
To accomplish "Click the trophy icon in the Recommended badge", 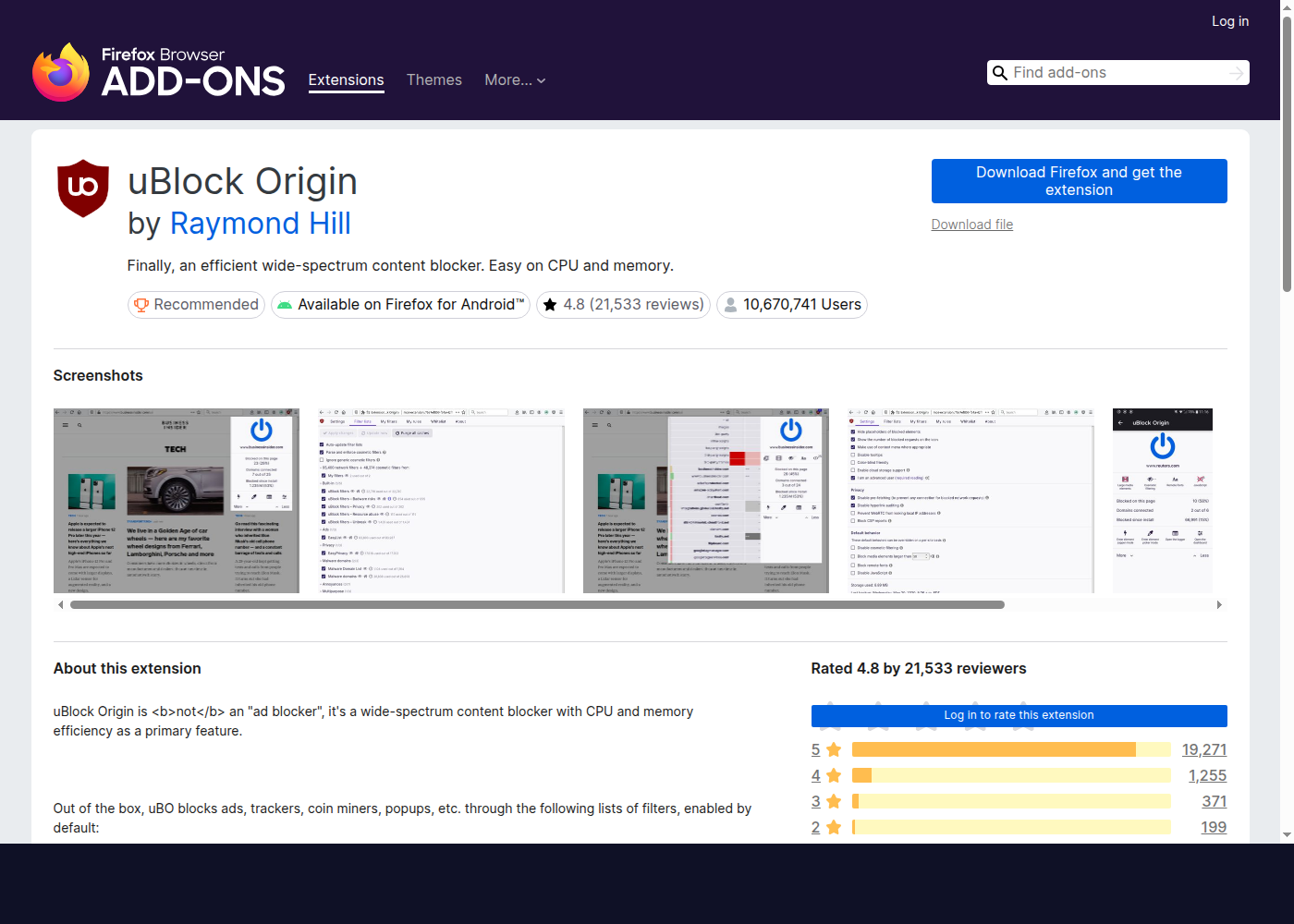I will point(141,304).
